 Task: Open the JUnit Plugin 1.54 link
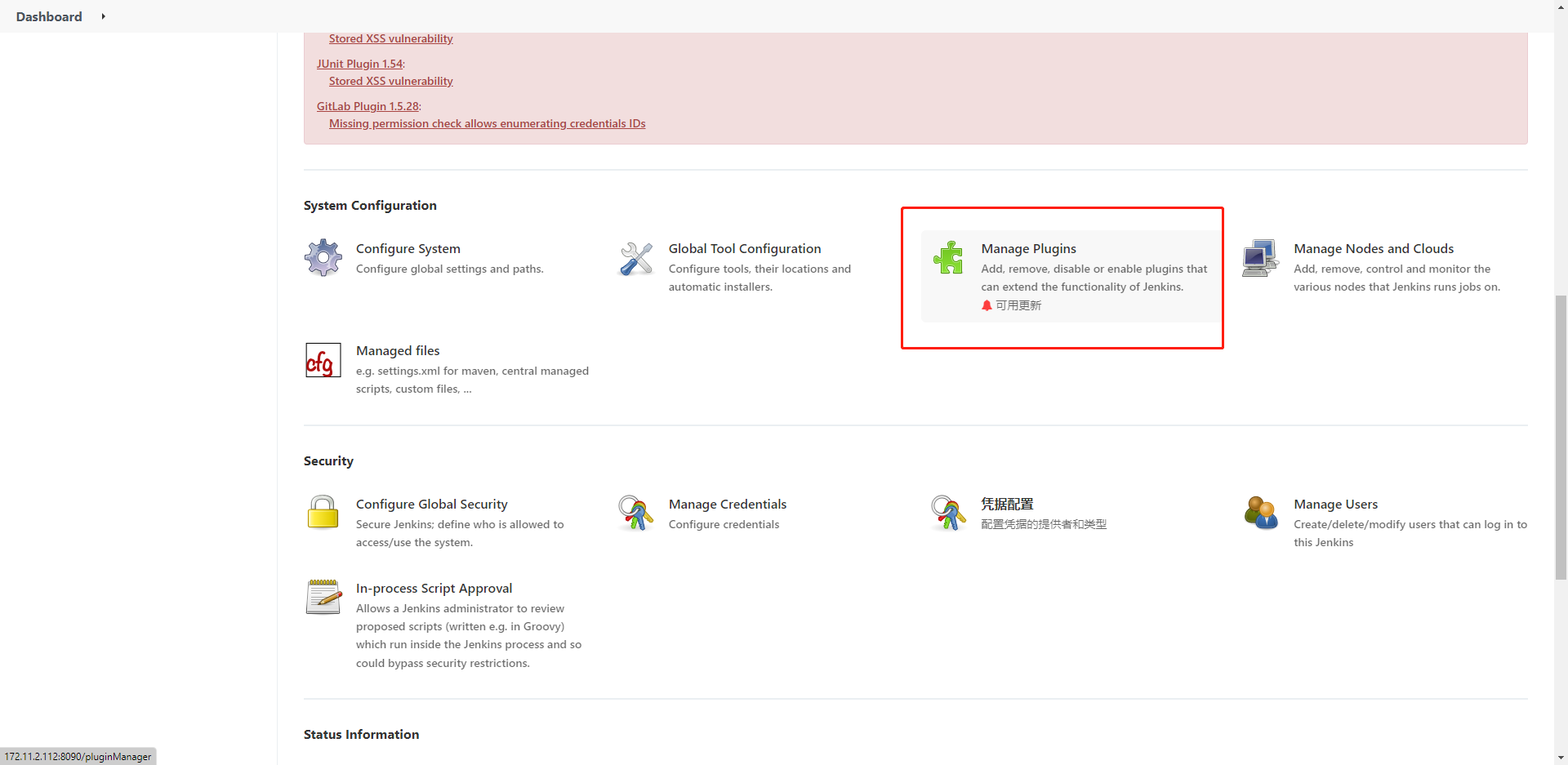(360, 64)
